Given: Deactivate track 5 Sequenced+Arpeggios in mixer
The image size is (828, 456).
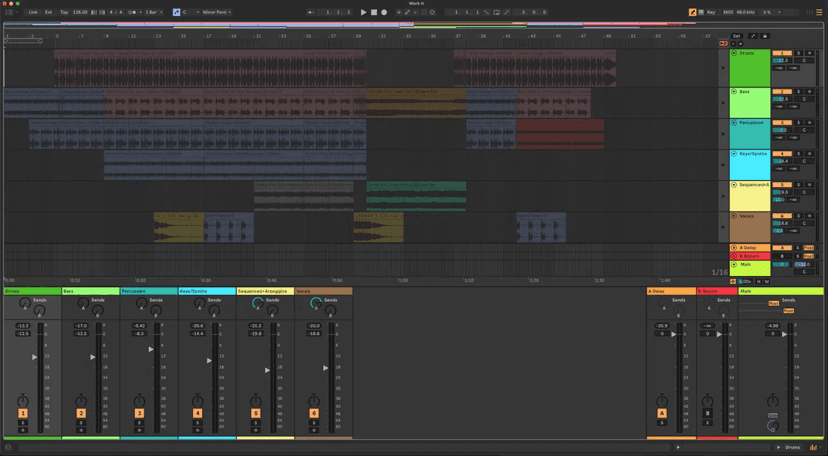Looking at the screenshot, I should pyautogui.click(x=256, y=413).
